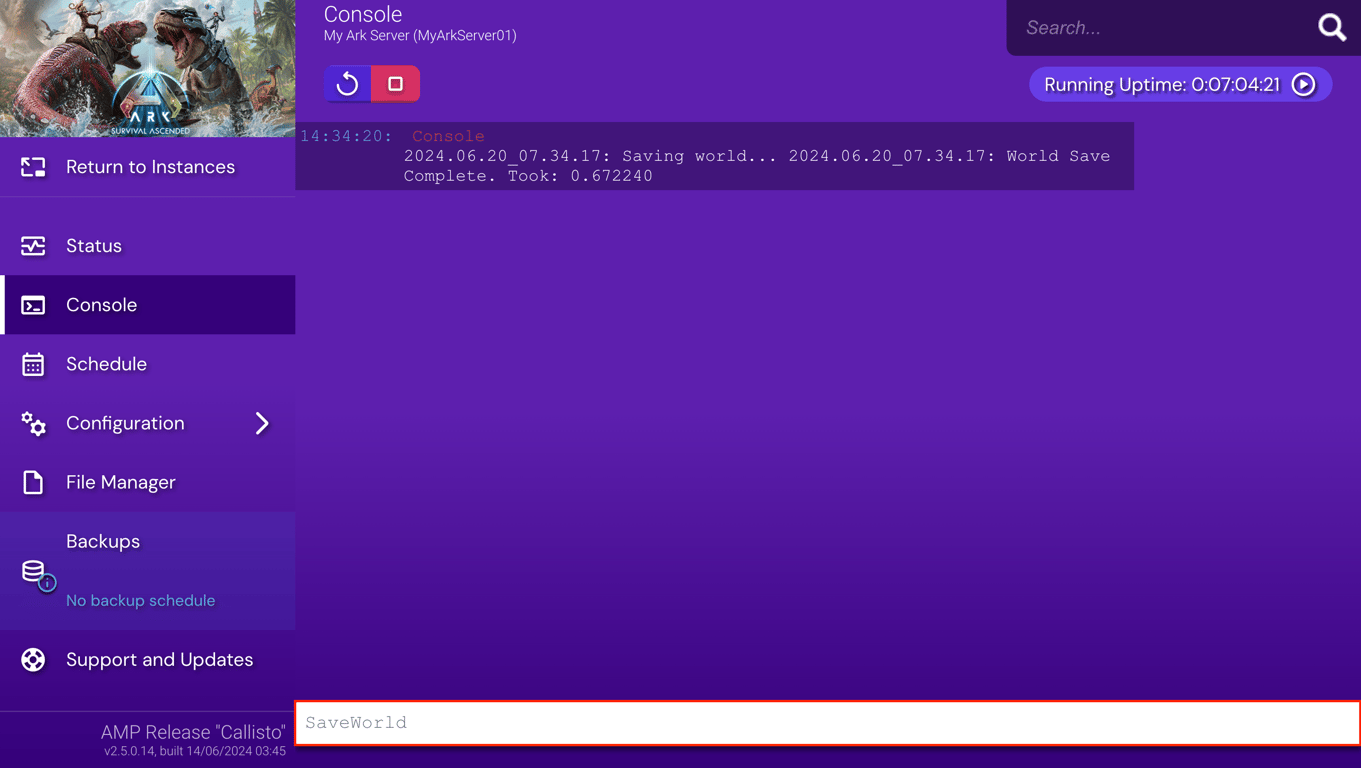The height and width of the screenshot is (768, 1361).
Task: Select the Status graph icon in sidebar
Action: tap(33, 245)
